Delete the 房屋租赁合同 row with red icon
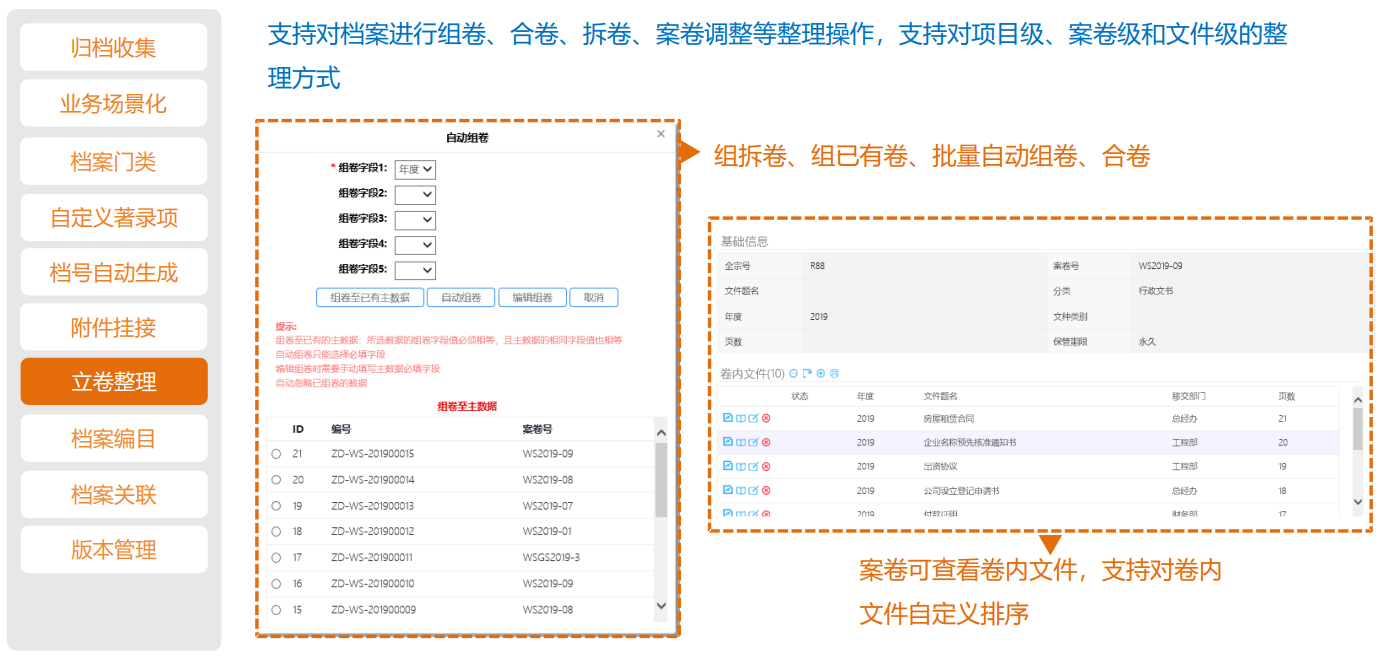The height and width of the screenshot is (659, 1380). pyautogui.click(x=766, y=419)
